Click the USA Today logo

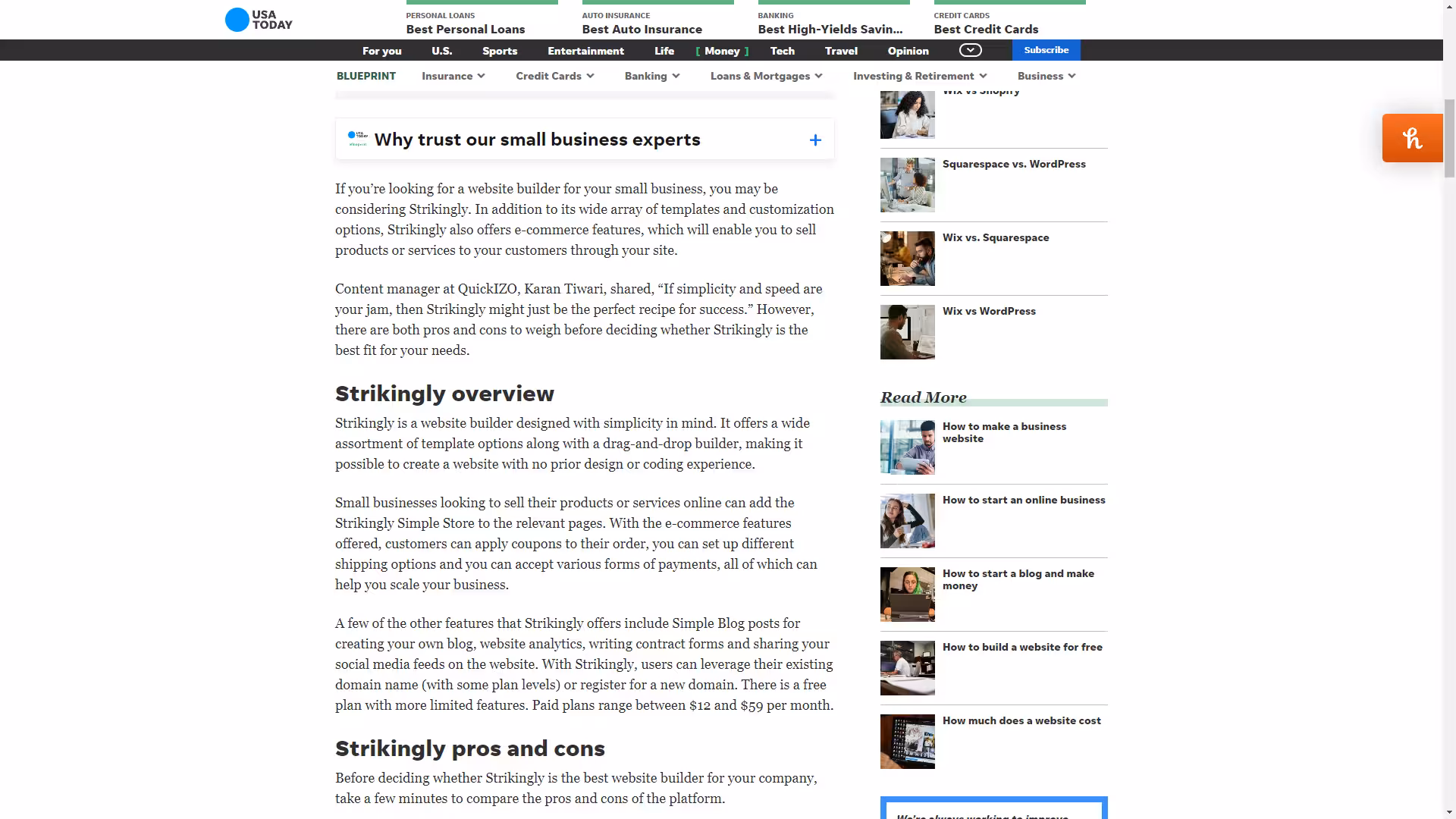pos(258,20)
